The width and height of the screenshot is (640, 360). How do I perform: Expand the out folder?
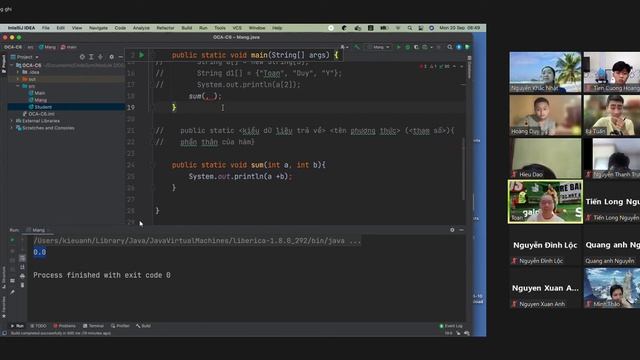[x=18, y=79]
